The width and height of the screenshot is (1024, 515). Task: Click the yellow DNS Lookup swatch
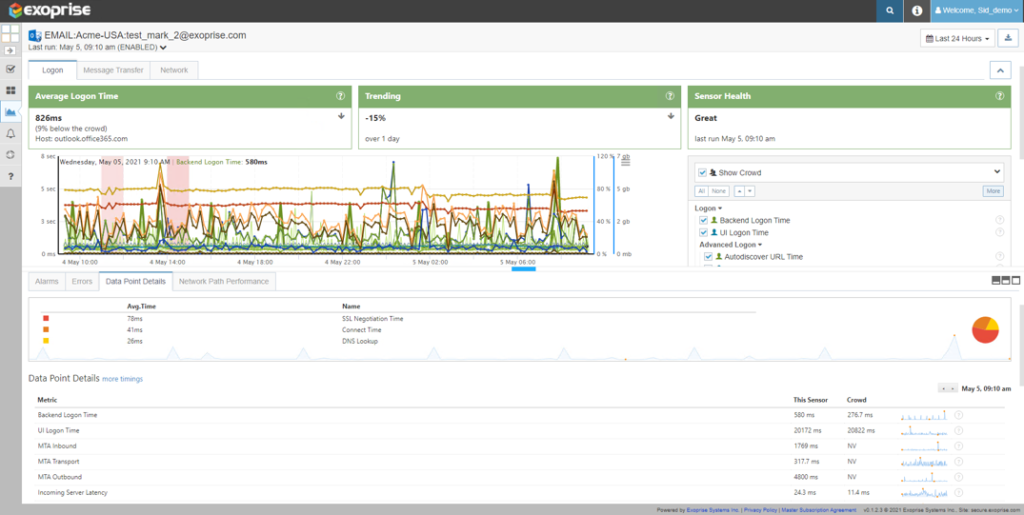click(x=46, y=341)
